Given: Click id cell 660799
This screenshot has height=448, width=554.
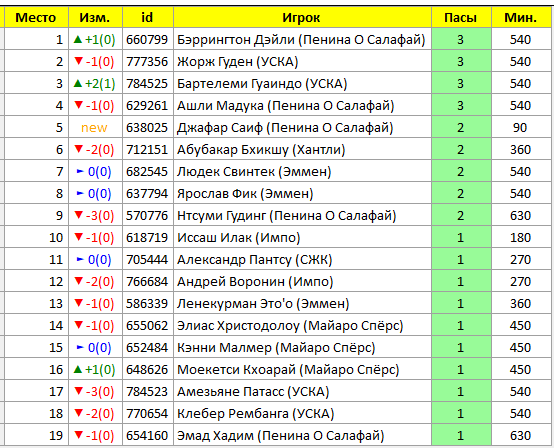Looking at the screenshot, I should (x=147, y=40).
